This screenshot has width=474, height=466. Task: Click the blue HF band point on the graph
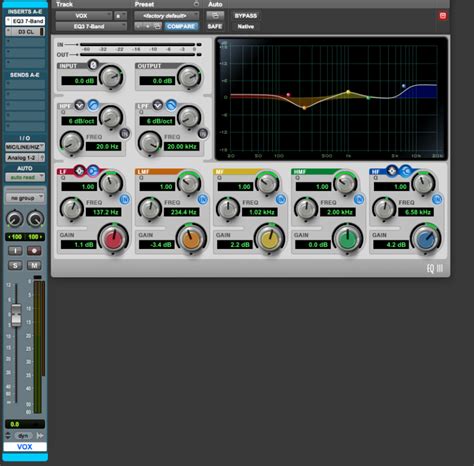click(404, 86)
